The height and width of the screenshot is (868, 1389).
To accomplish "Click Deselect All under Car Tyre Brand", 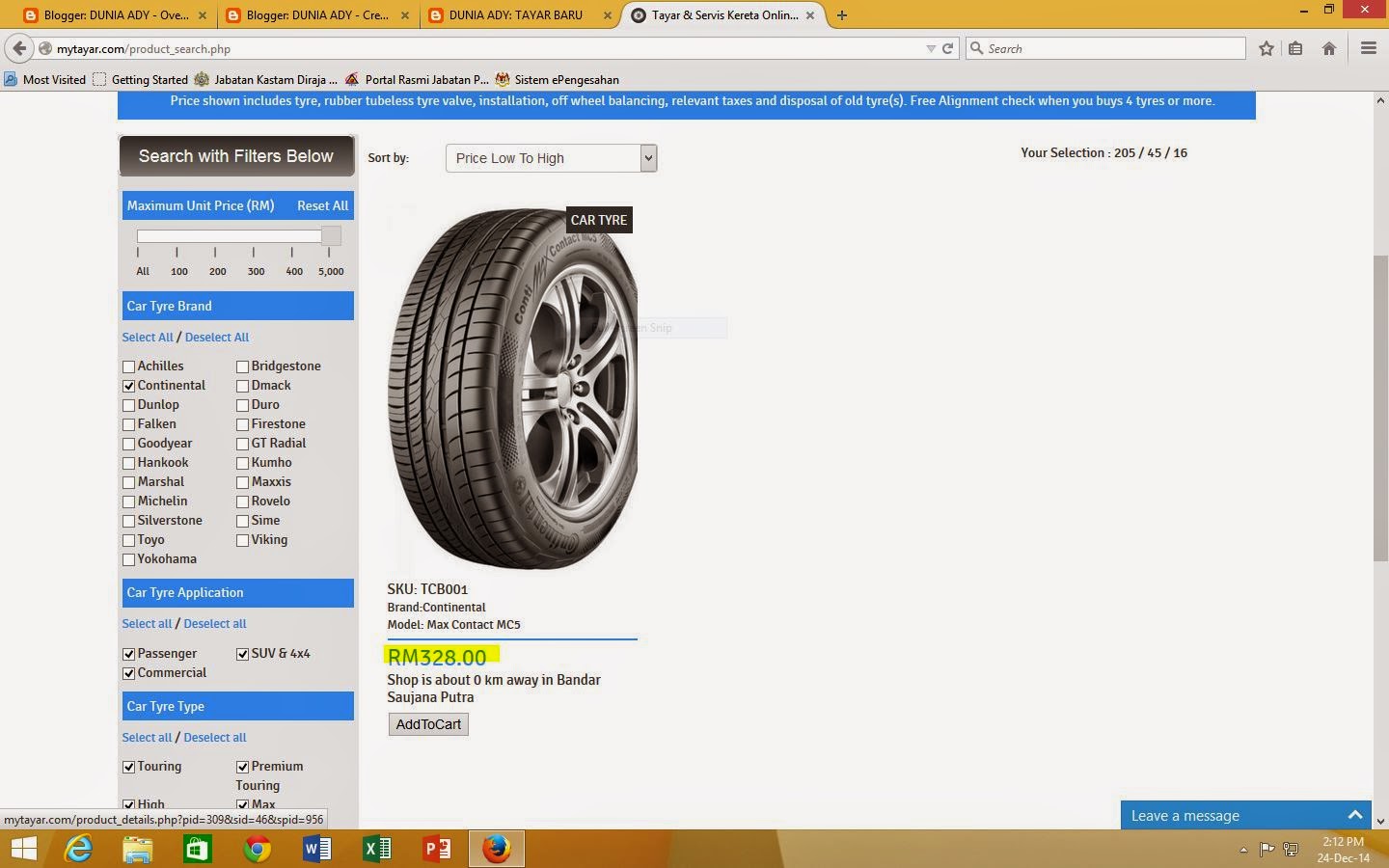I will point(217,337).
